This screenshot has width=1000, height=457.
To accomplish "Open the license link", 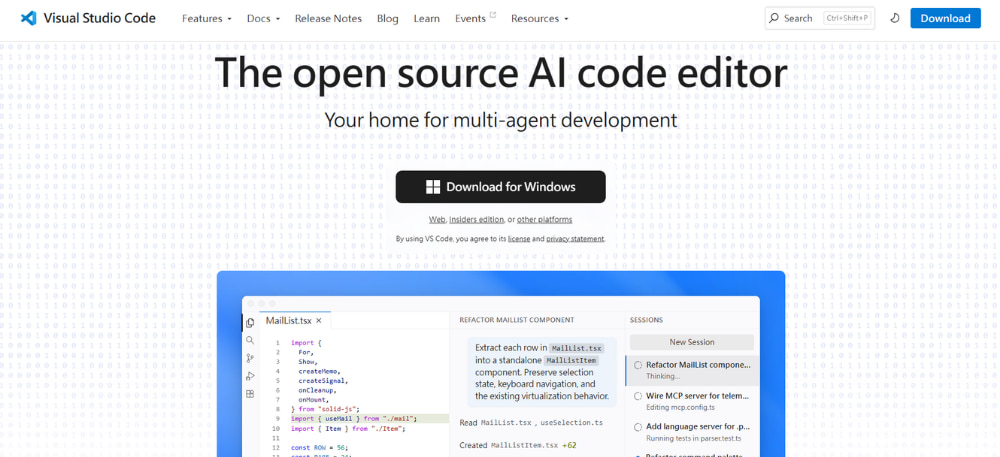I will point(518,239).
